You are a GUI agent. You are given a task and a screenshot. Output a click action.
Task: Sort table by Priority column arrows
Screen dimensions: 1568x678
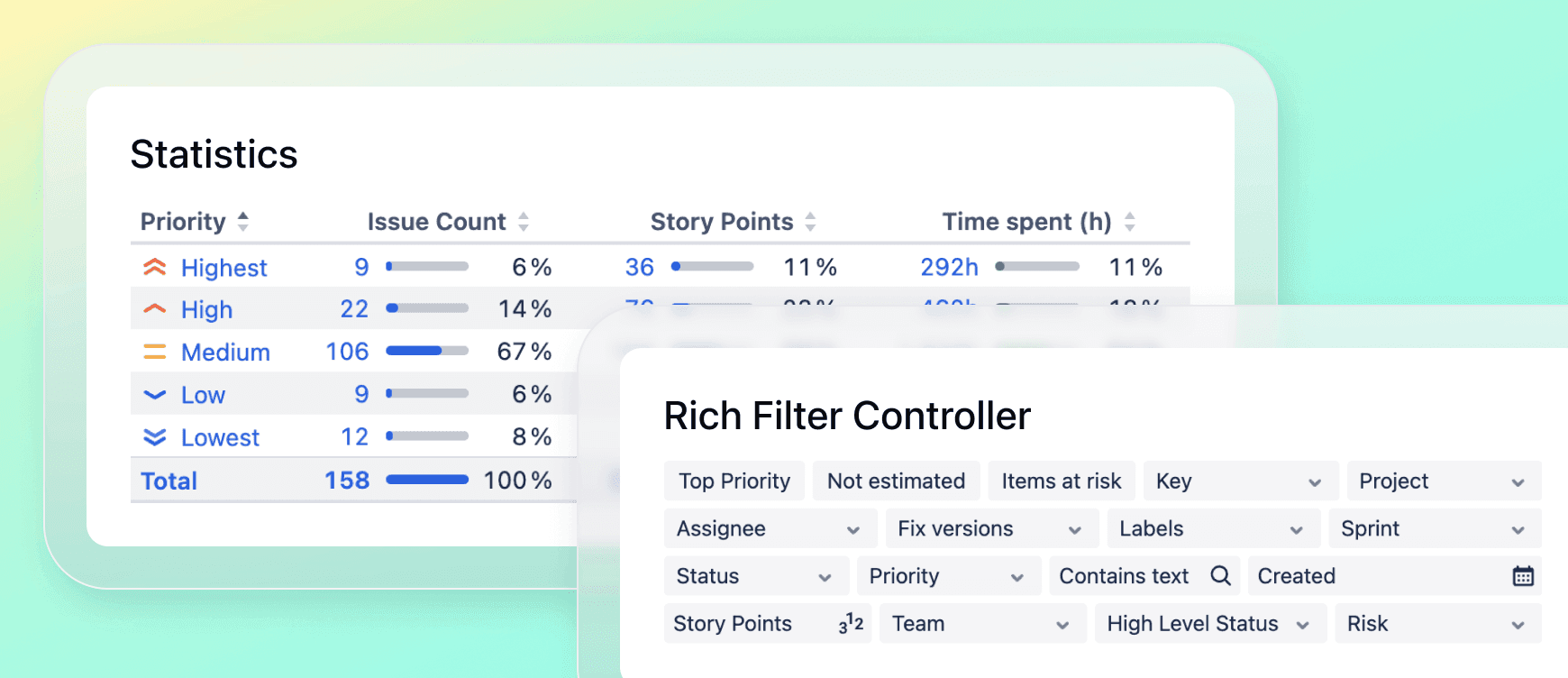(242, 222)
